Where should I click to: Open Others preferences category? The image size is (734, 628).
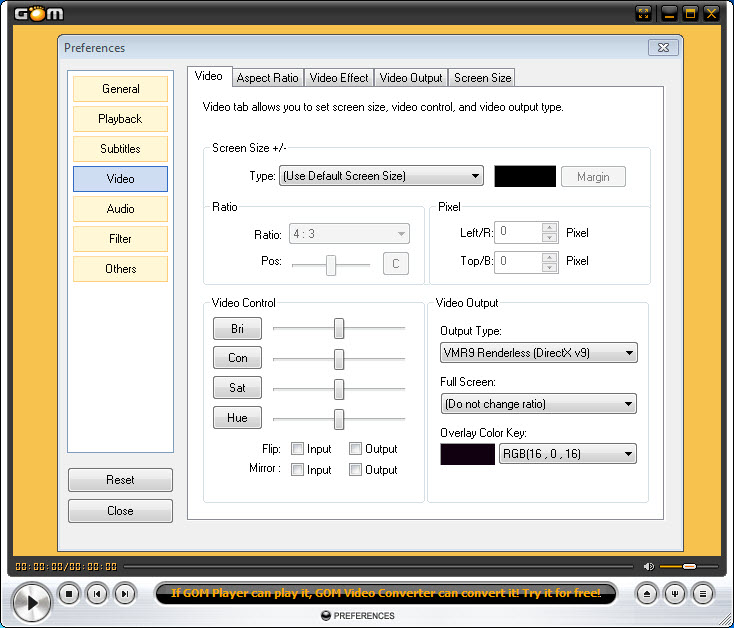tap(120, 269)
